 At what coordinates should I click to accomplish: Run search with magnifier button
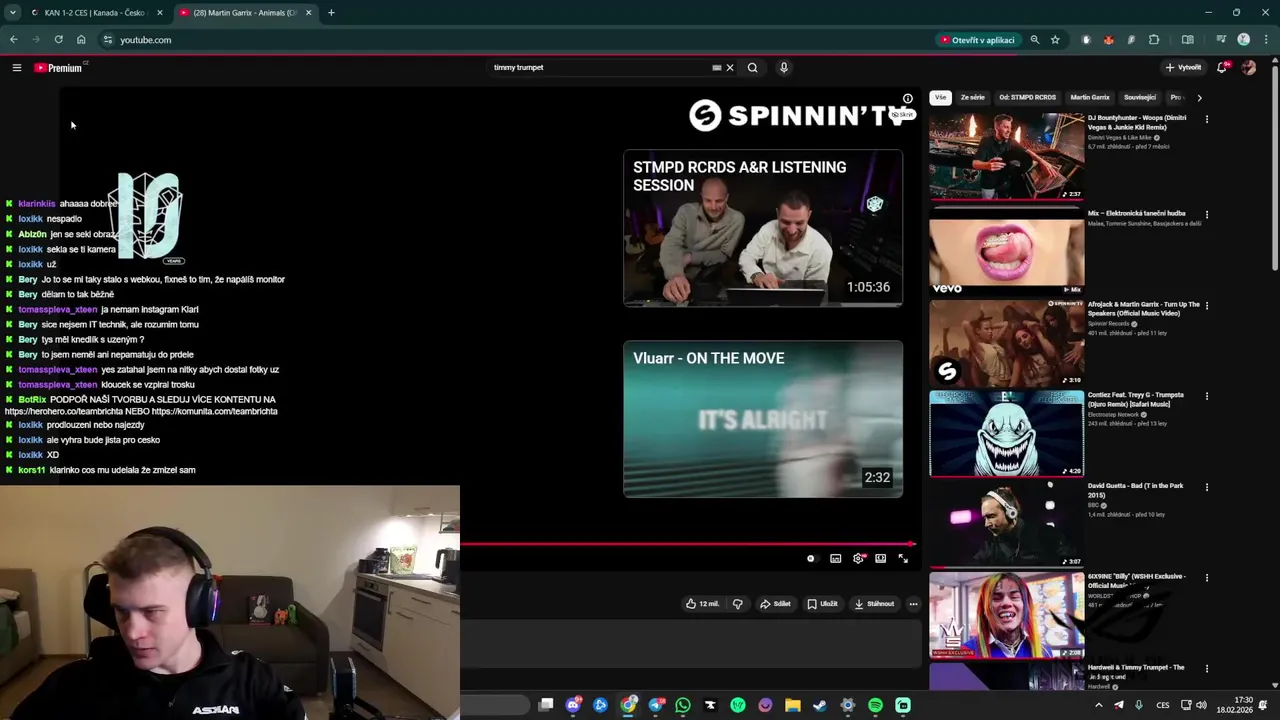[753, 68]
